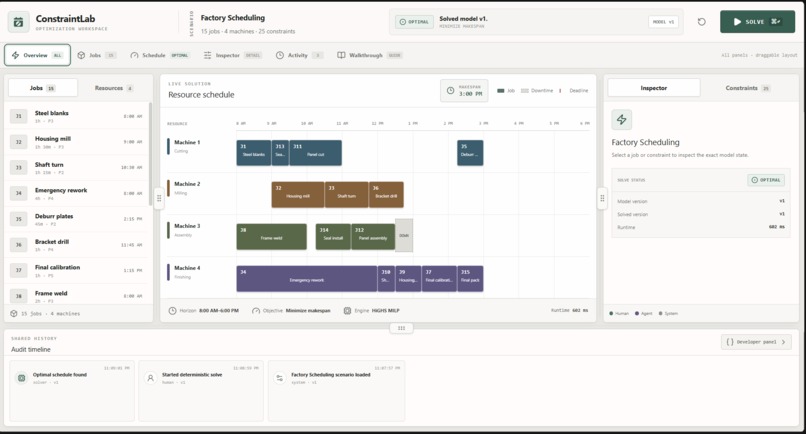Select the Steel blanks job row
806x434 pixels.
pyautogui.click(x=76, y=116)
